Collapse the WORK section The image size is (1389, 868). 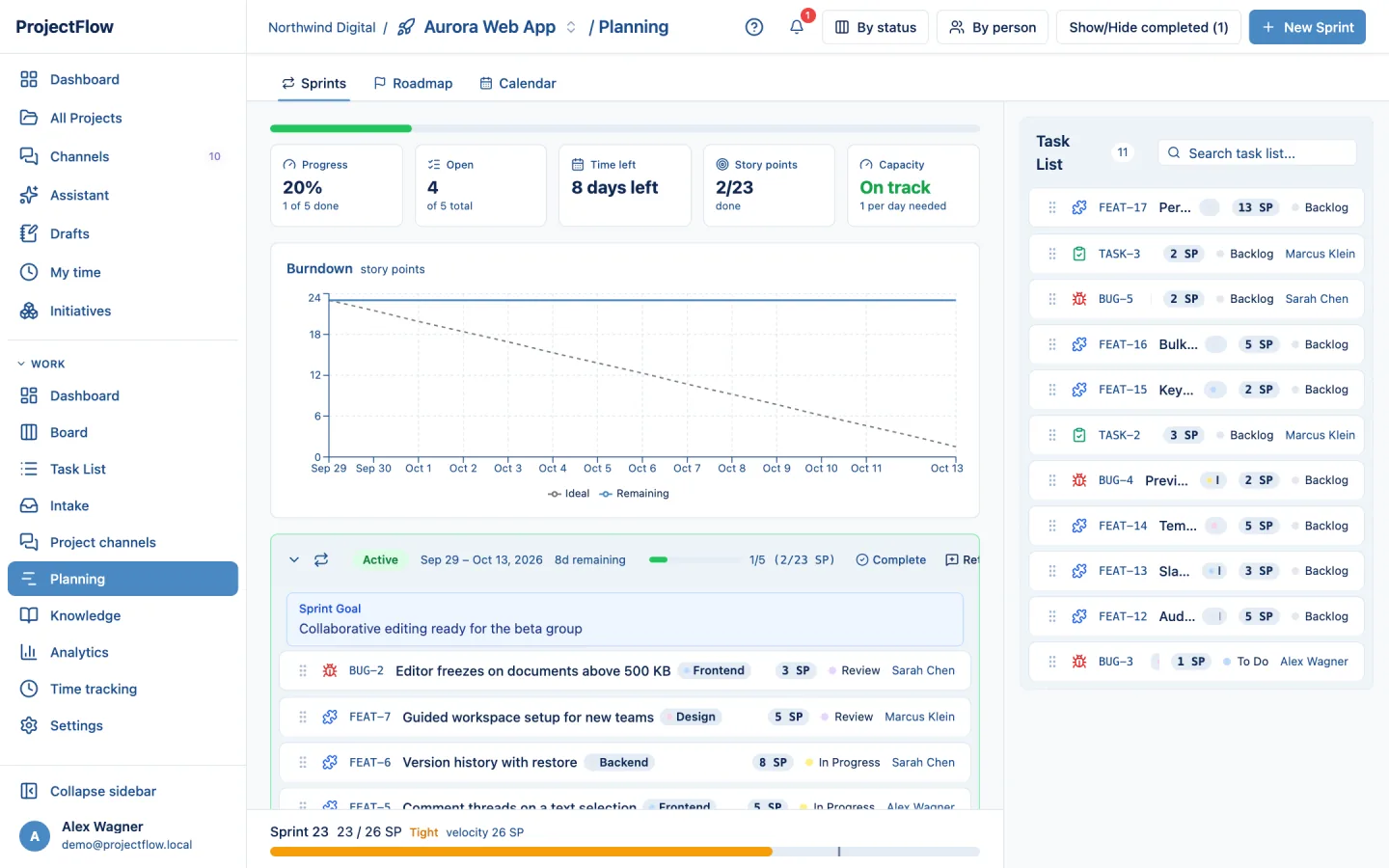[x=41, y=364]
